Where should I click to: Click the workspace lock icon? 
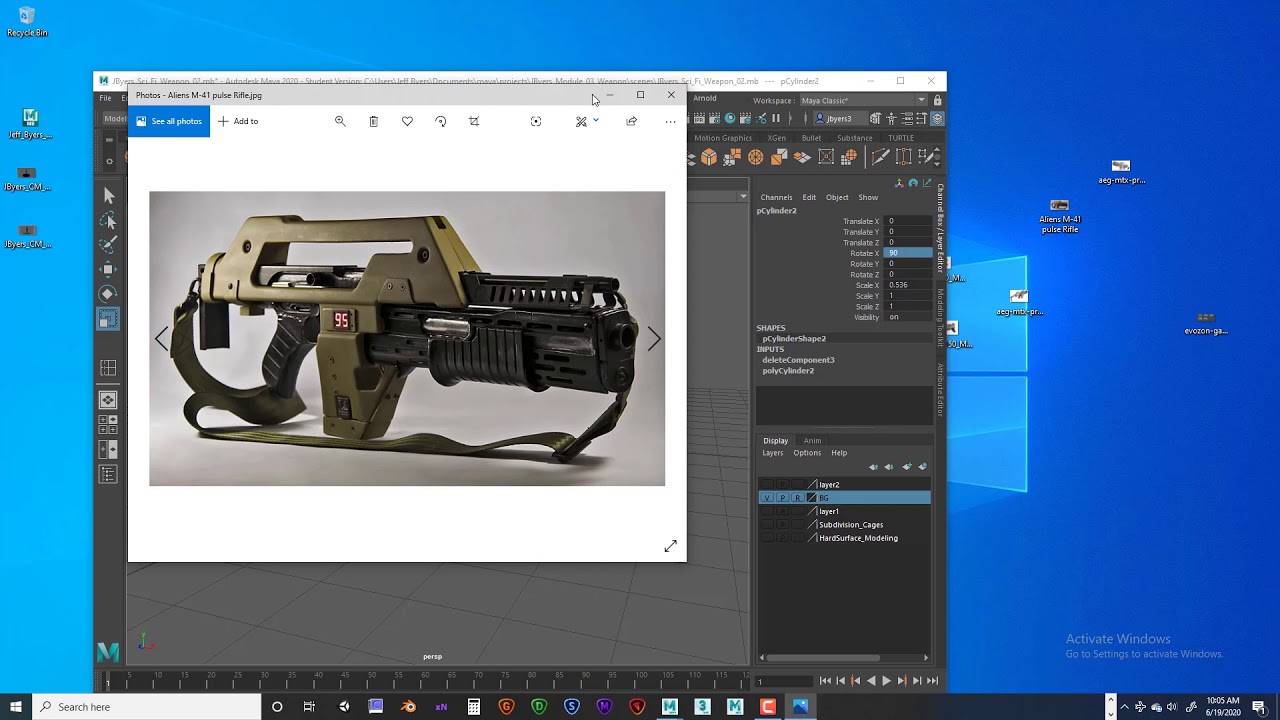pyautogui.click(x=937, y=100)
